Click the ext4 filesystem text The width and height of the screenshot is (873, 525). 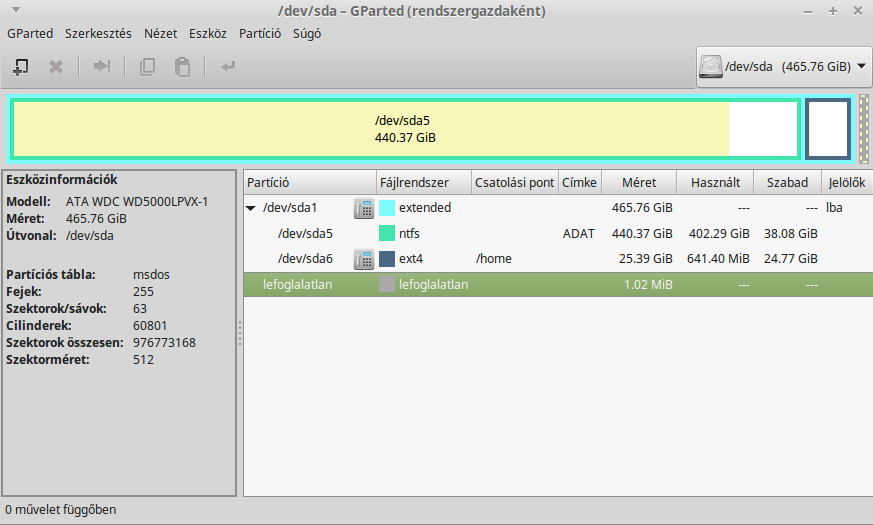coord(411,259)
